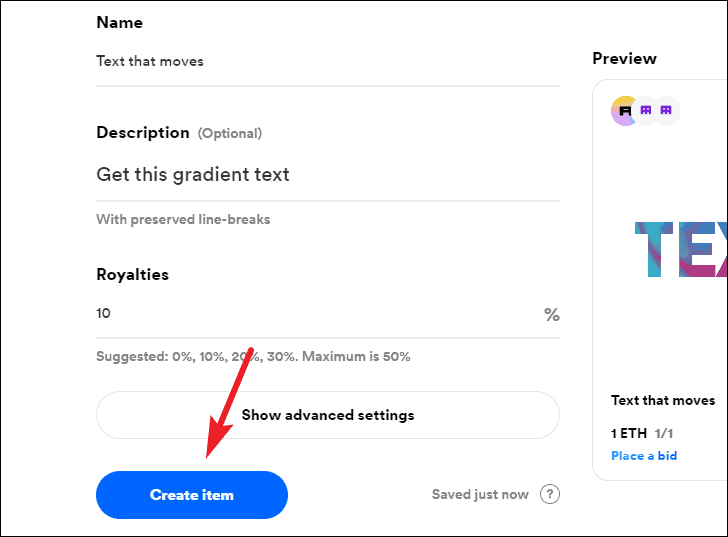Click the Preview heading
The width and height of the screenshot is (728, 537).
624,58
